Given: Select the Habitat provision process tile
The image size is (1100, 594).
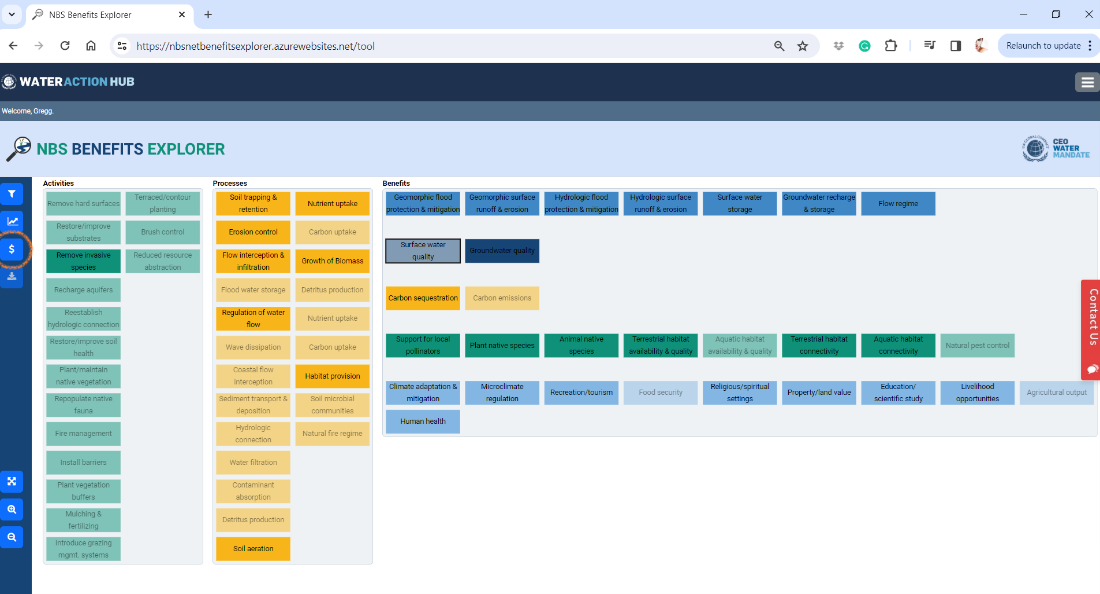Looking at the screenshot, I should coord(333,376).
